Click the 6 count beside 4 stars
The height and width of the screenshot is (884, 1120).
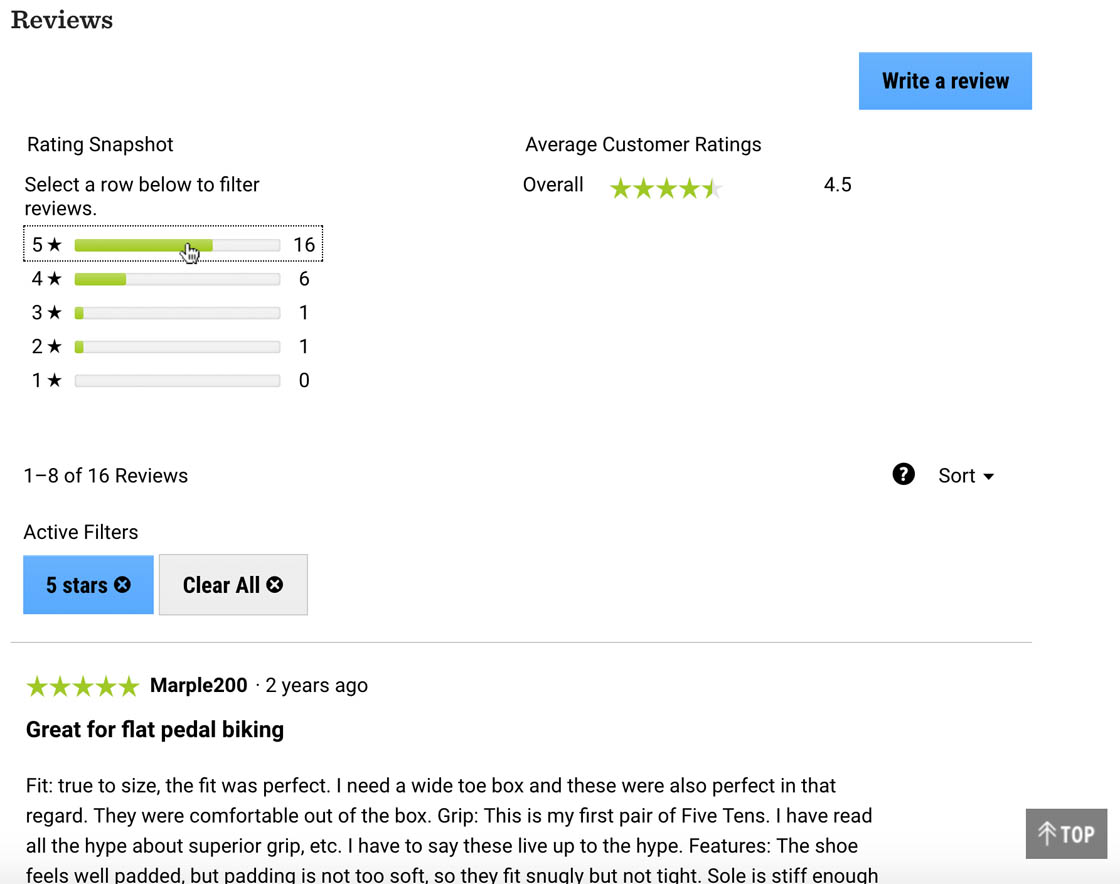(304, 279)
